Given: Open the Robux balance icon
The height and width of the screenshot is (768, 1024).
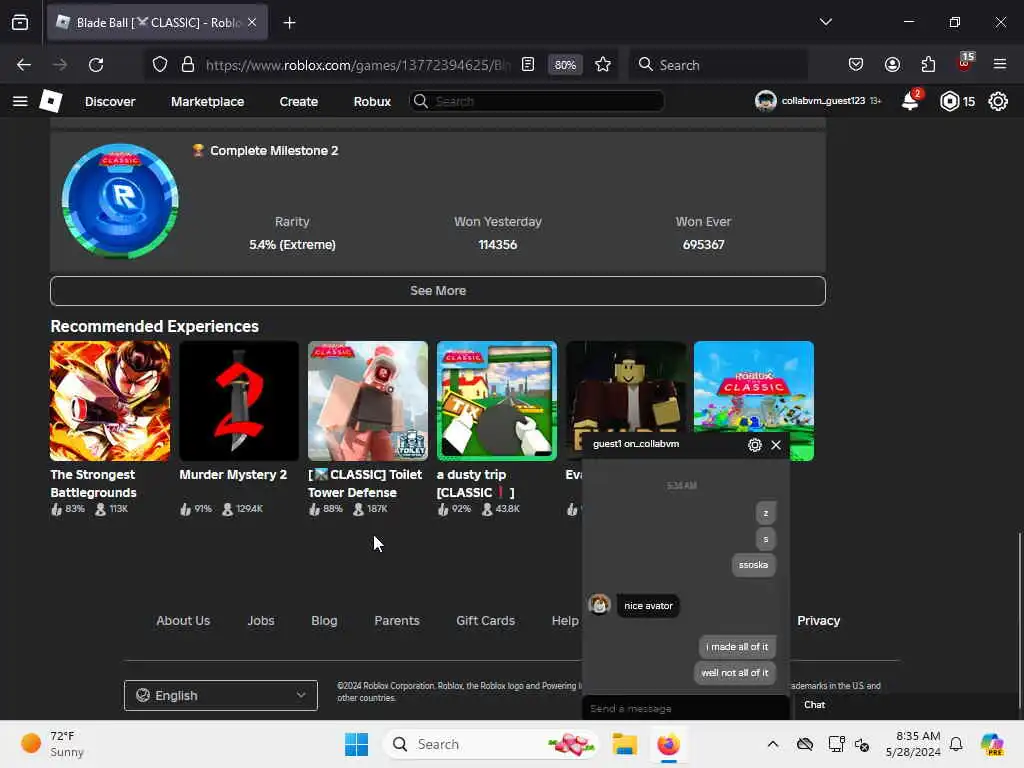Looking at the screenshot, I should [x=950, y=101].
